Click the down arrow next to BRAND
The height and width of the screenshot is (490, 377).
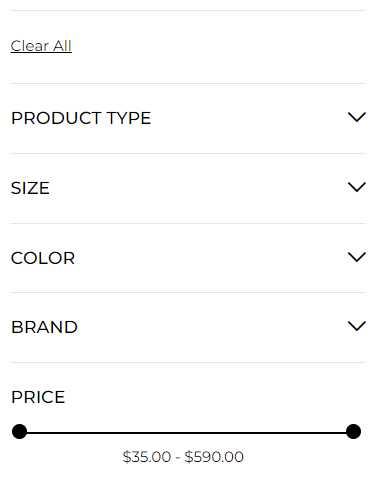[357, 326]
